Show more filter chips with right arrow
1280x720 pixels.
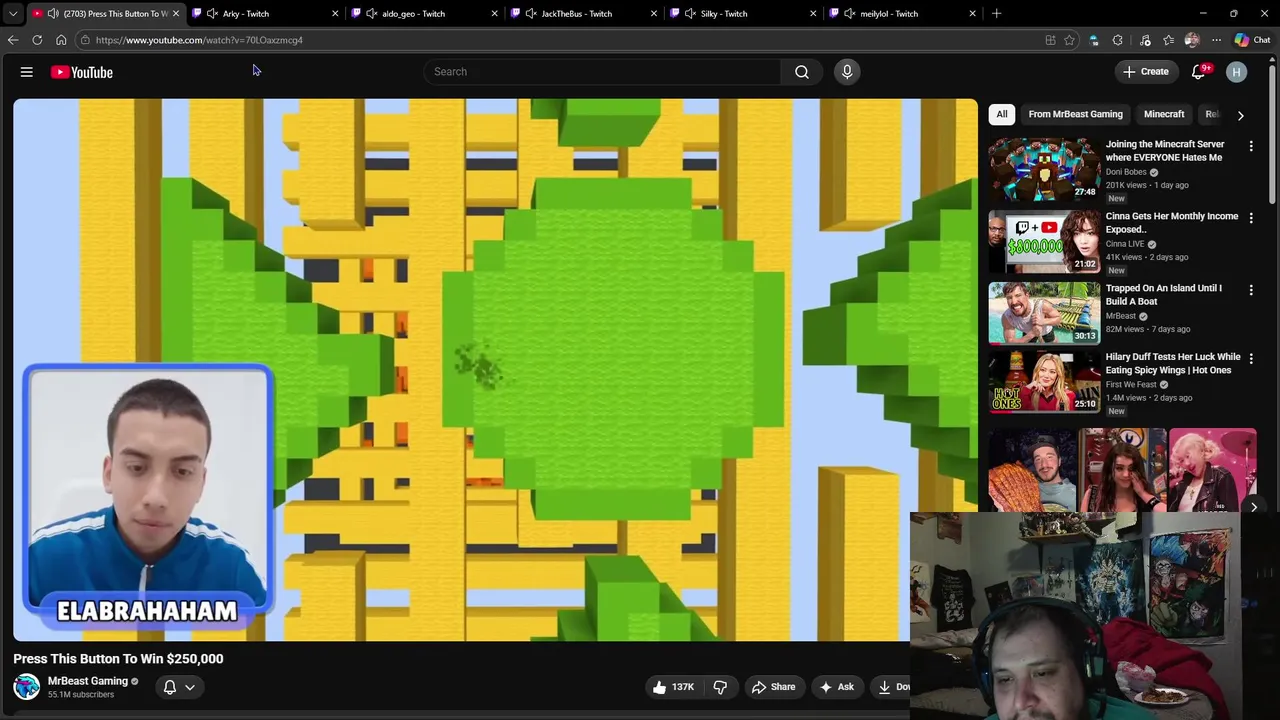click(x=1241, y=115)
